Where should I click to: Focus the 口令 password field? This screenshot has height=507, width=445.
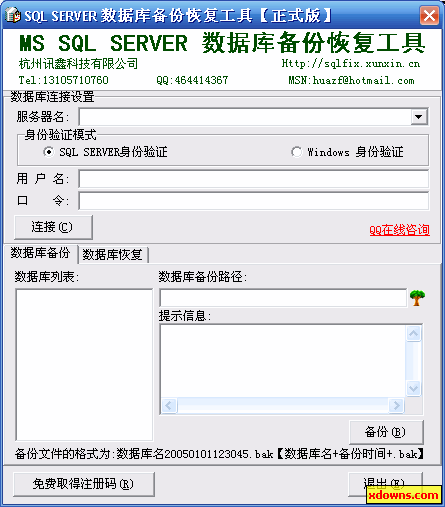254,201
